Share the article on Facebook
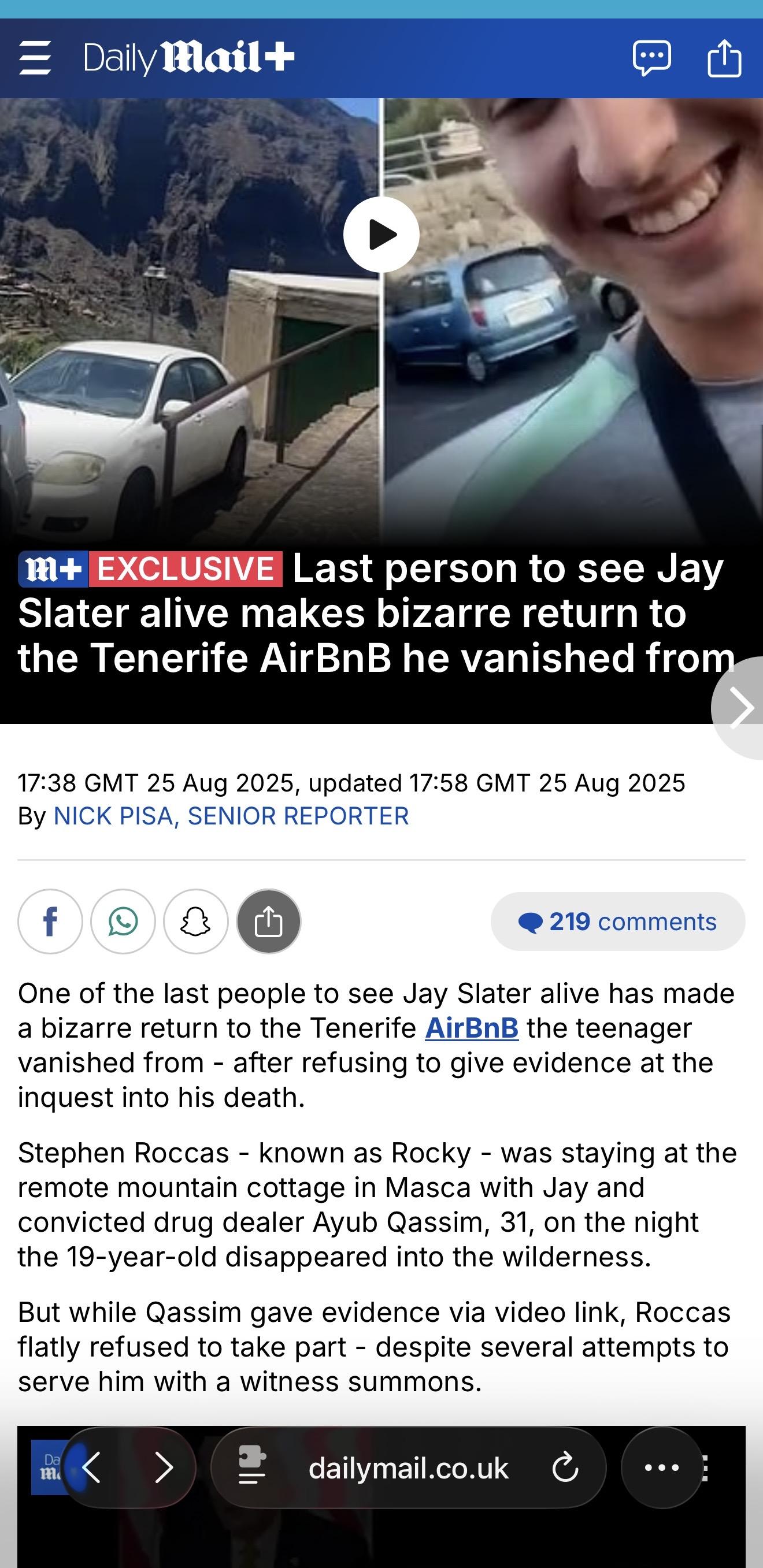Viewport: 763px width, 1568px height. 50,921
